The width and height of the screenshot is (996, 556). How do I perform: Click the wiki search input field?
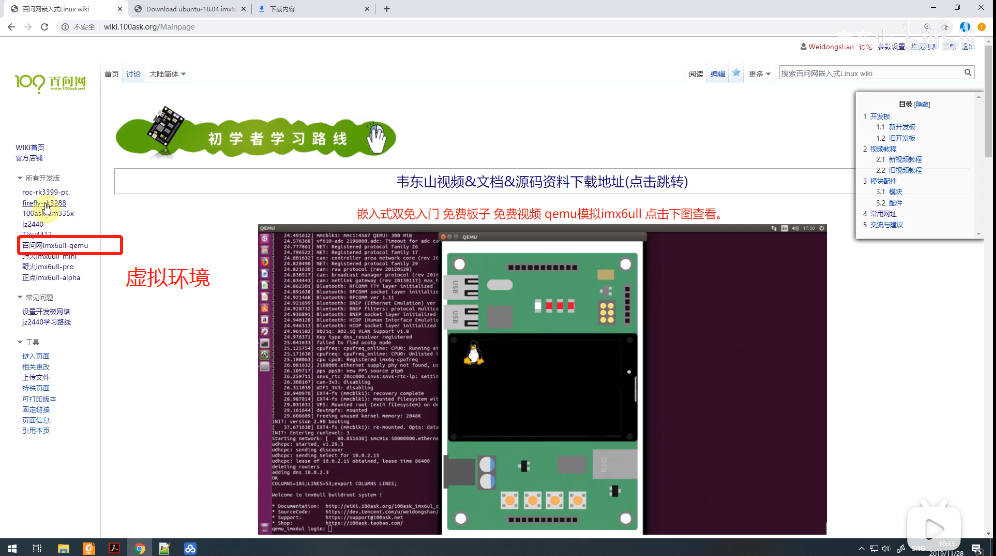pos(870,73)
